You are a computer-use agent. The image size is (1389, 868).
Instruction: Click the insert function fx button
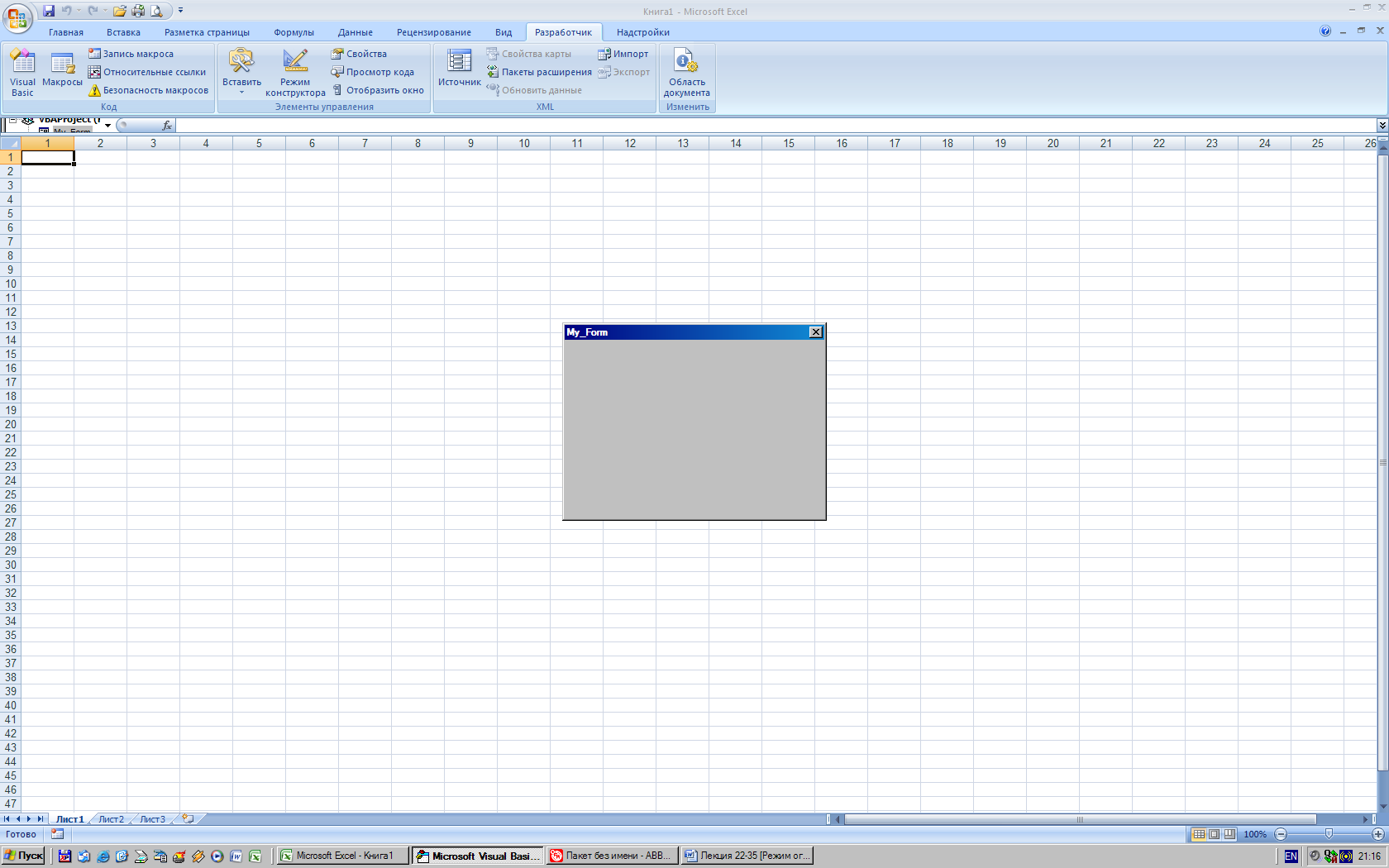pos(167,126)
